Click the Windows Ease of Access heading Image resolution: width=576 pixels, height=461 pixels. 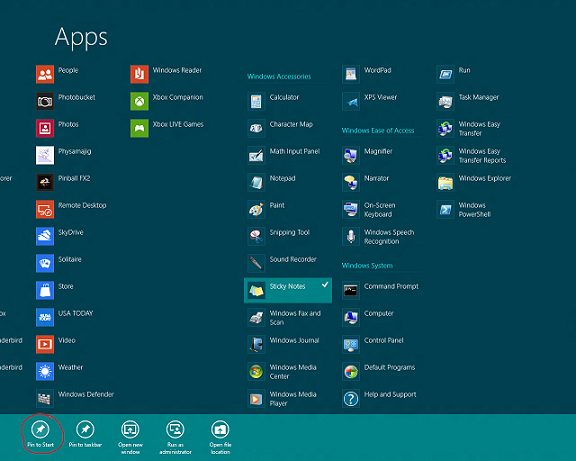pos(378,130)
